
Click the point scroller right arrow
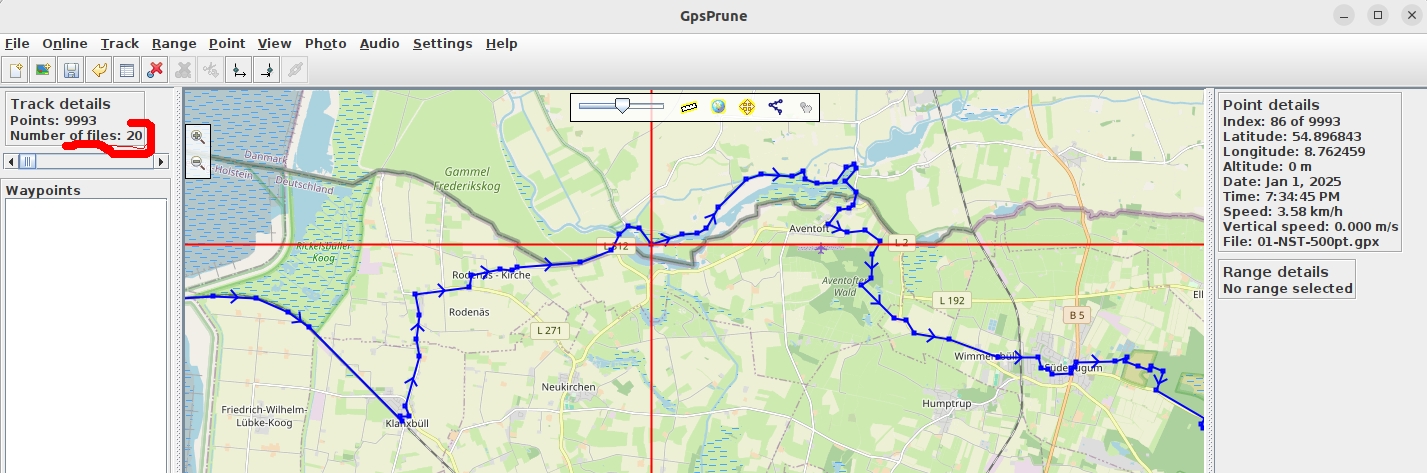click(x=161, y=161)
